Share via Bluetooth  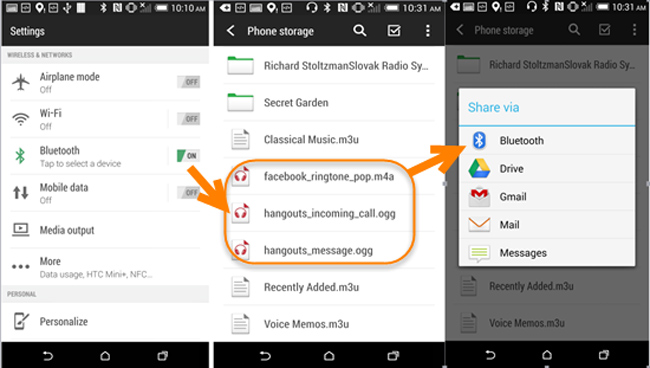(x=547, y=140)
